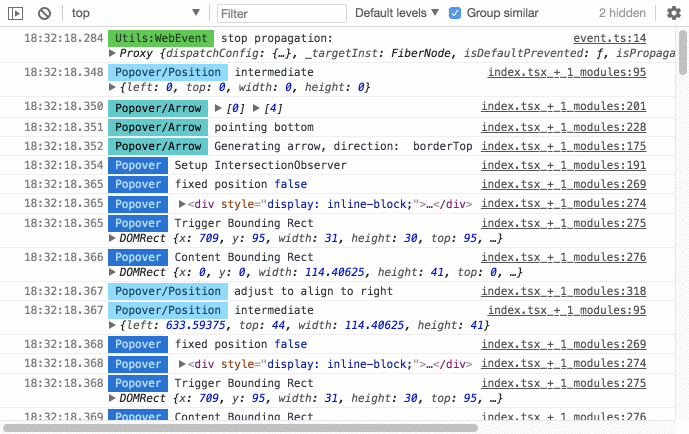Open the index.tsx + 1 modules:191 link
Image resolution: width=689 pixels, height=434 pixels.
(x=563, y=165)
